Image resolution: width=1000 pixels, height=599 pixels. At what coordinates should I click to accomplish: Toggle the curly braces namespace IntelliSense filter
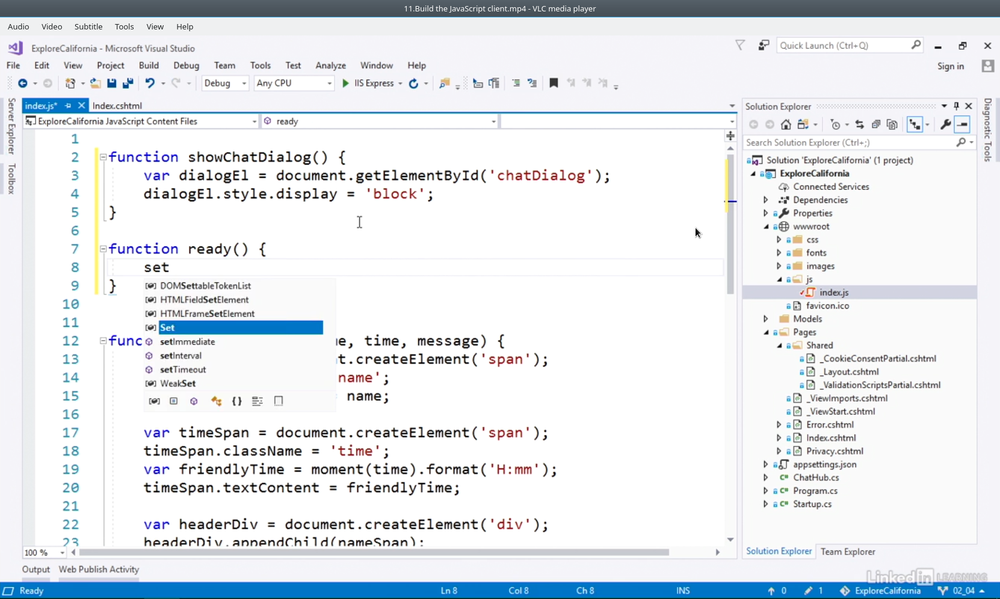237,401
